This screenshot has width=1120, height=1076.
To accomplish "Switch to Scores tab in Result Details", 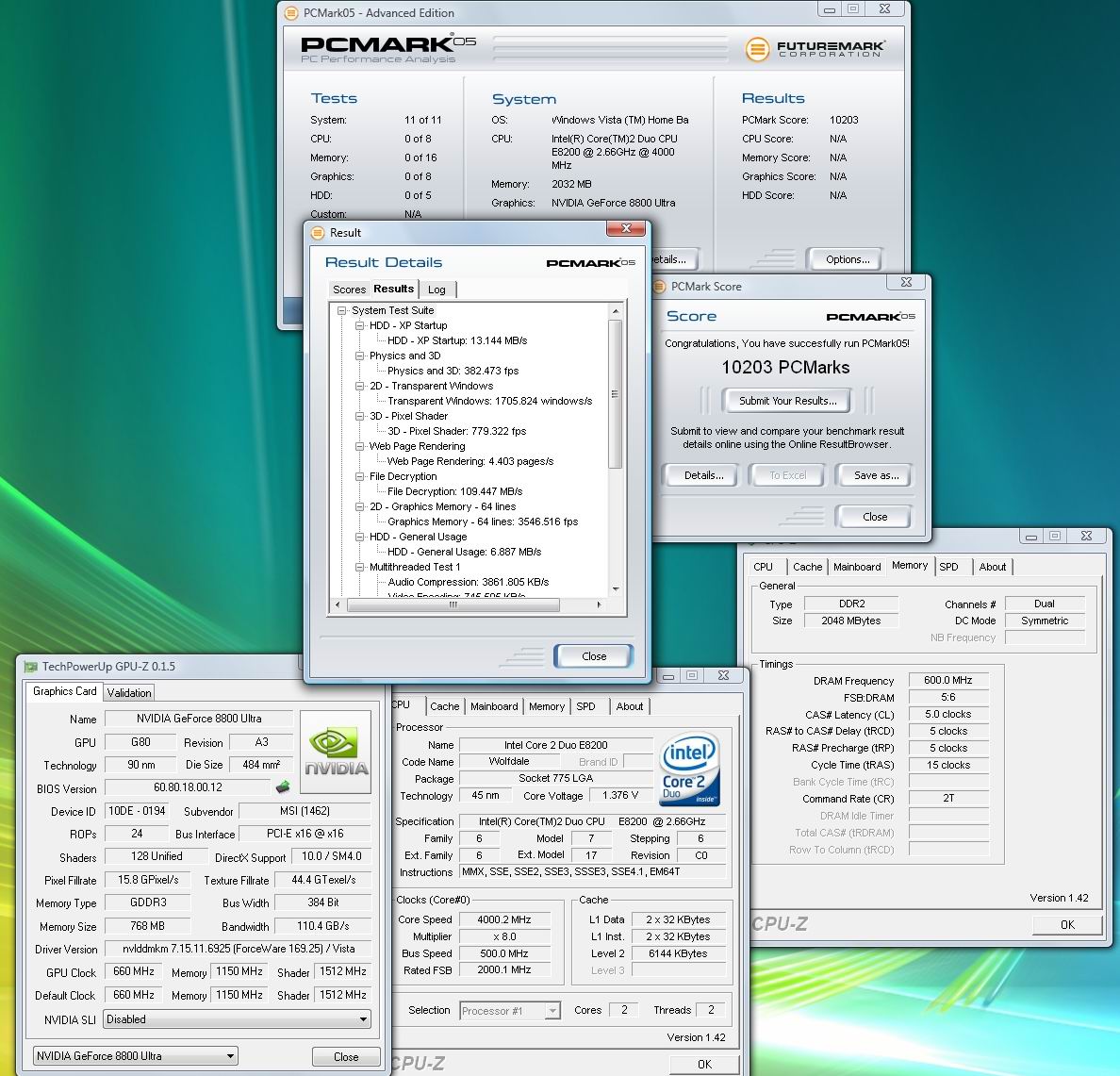I will coord(349,290).
